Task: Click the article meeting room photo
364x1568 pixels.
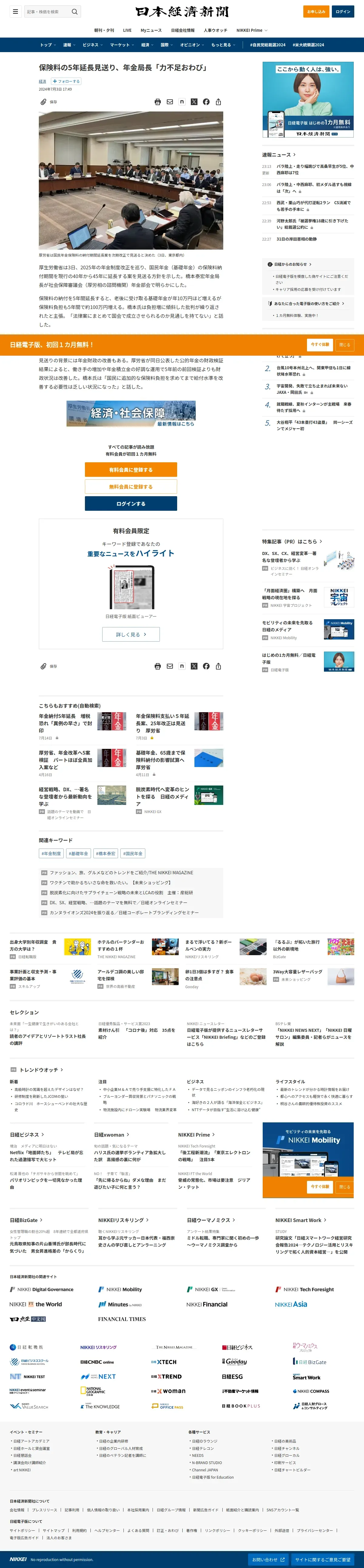Action: [x=131, y=181]
